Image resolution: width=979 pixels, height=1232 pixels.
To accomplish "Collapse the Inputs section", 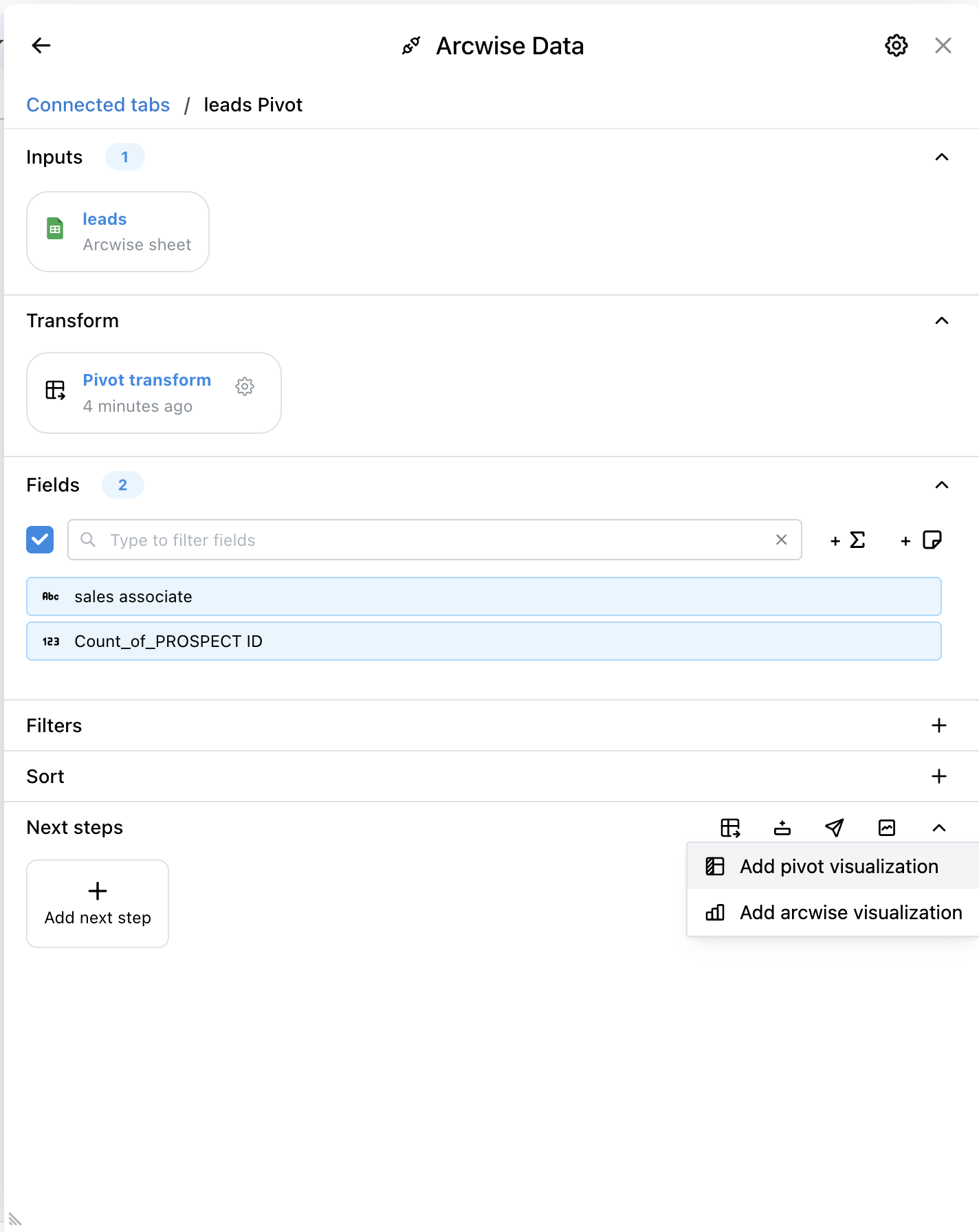I will pyautogui.click(x=942, y=157).
